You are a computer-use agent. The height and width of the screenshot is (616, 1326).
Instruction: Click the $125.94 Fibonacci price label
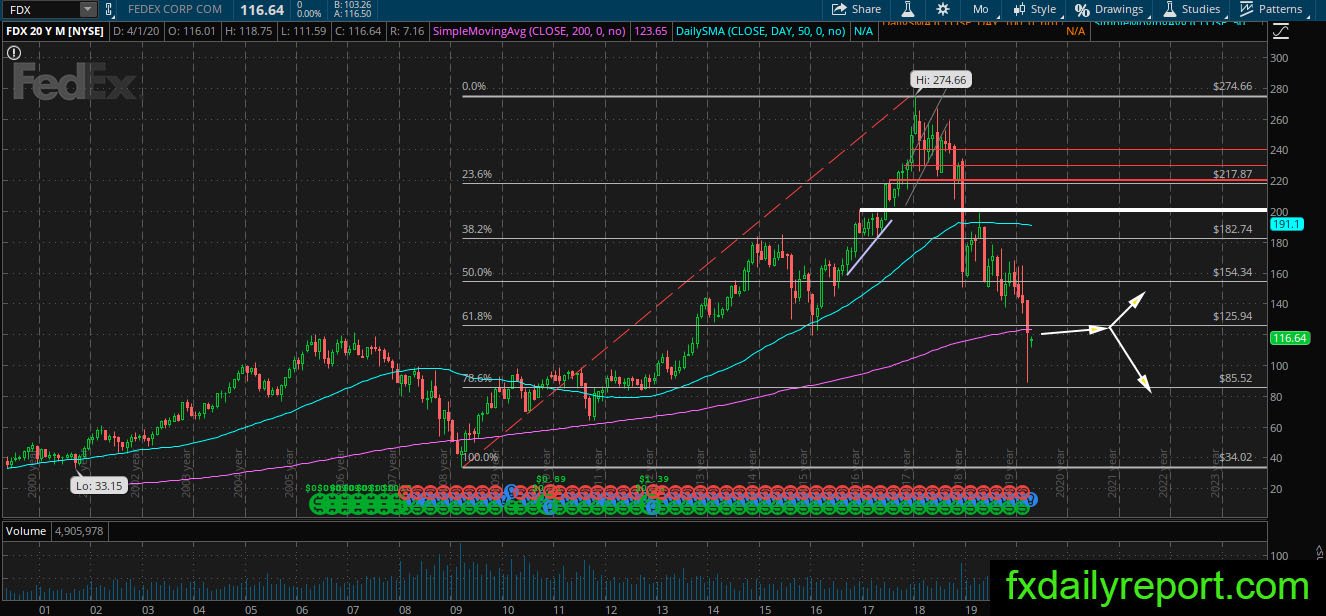click(1232, 316)
